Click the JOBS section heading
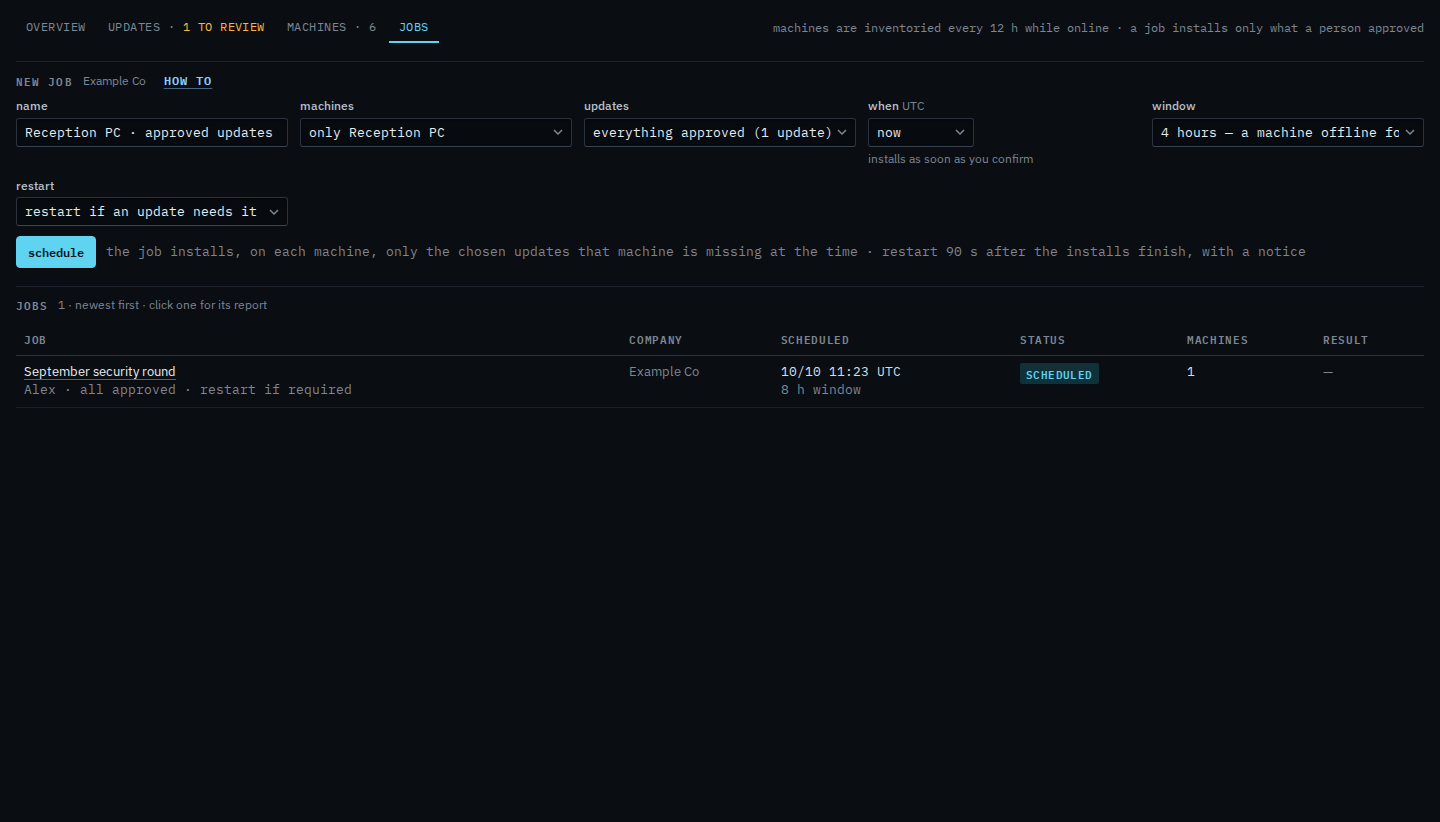This screenshot has height=822, width=1440. pos(33,305)
